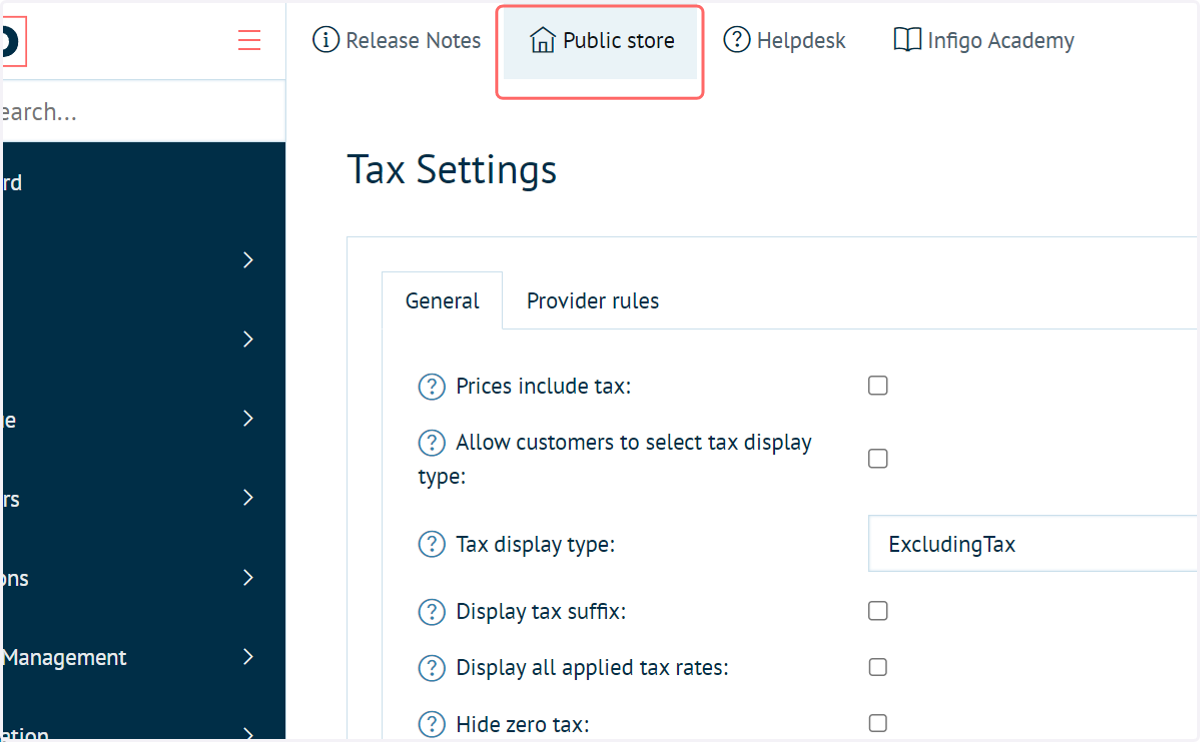Click help icon beside Hide zero tax

[431, 723]
